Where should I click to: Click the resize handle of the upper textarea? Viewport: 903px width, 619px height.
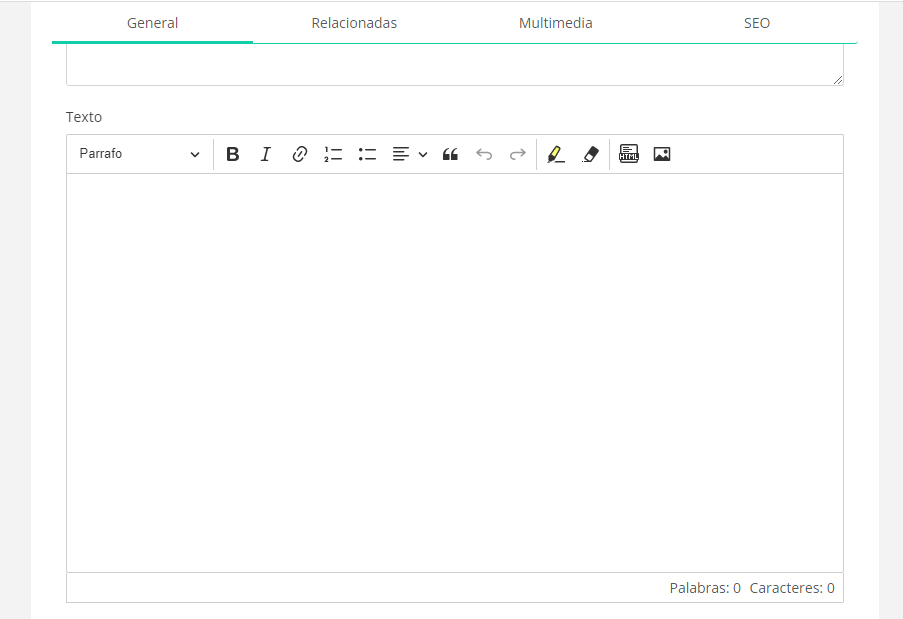(x=837, y=79)
